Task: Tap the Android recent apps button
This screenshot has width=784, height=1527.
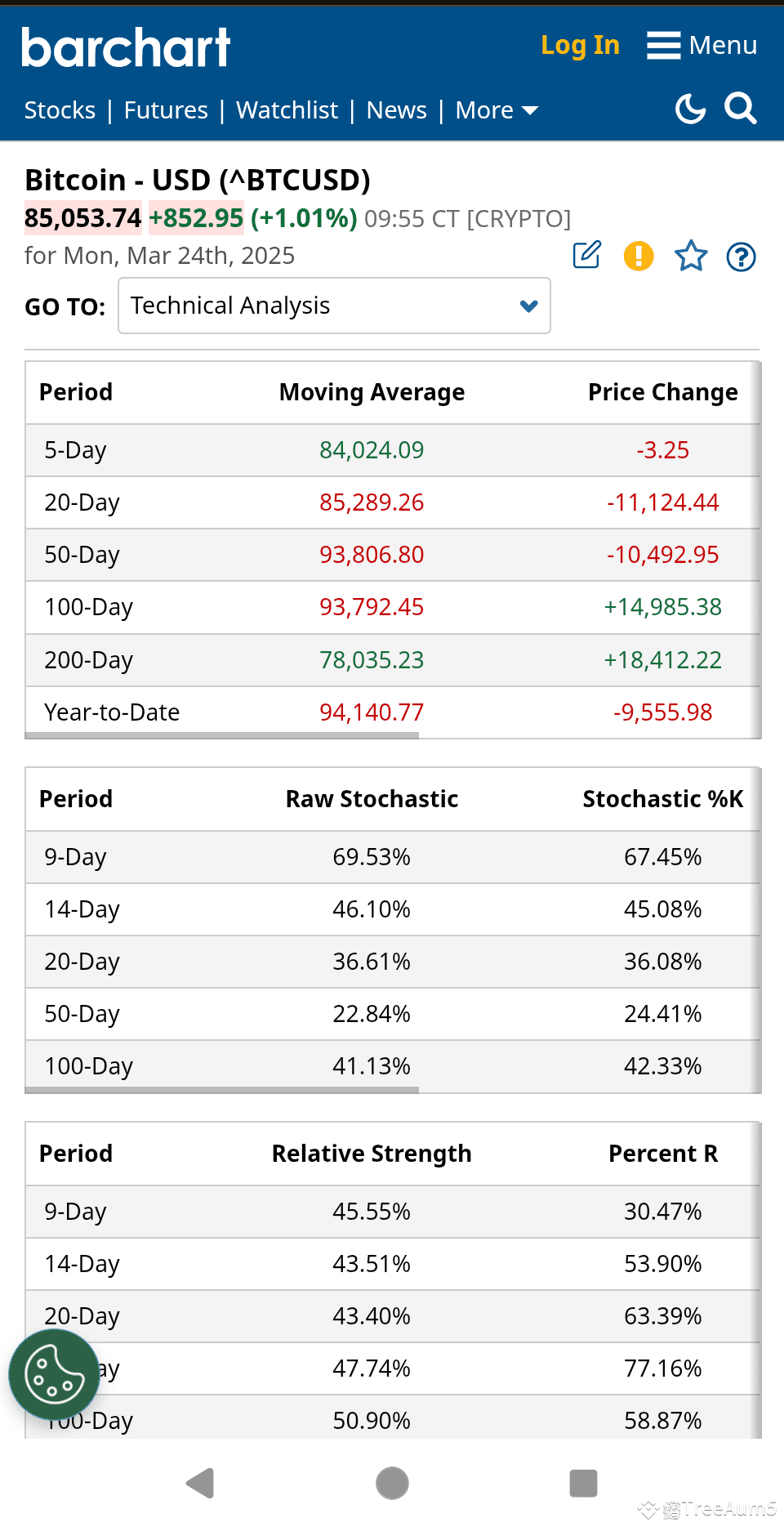Action: (583, 1483)
